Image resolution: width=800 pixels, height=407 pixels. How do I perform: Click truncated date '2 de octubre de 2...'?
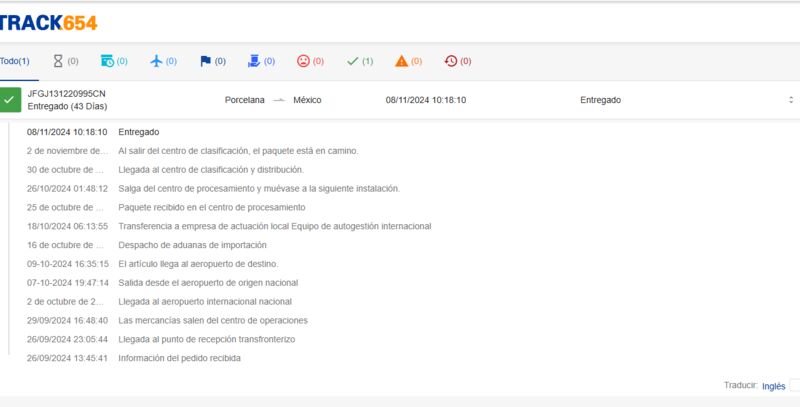point(65,301)
